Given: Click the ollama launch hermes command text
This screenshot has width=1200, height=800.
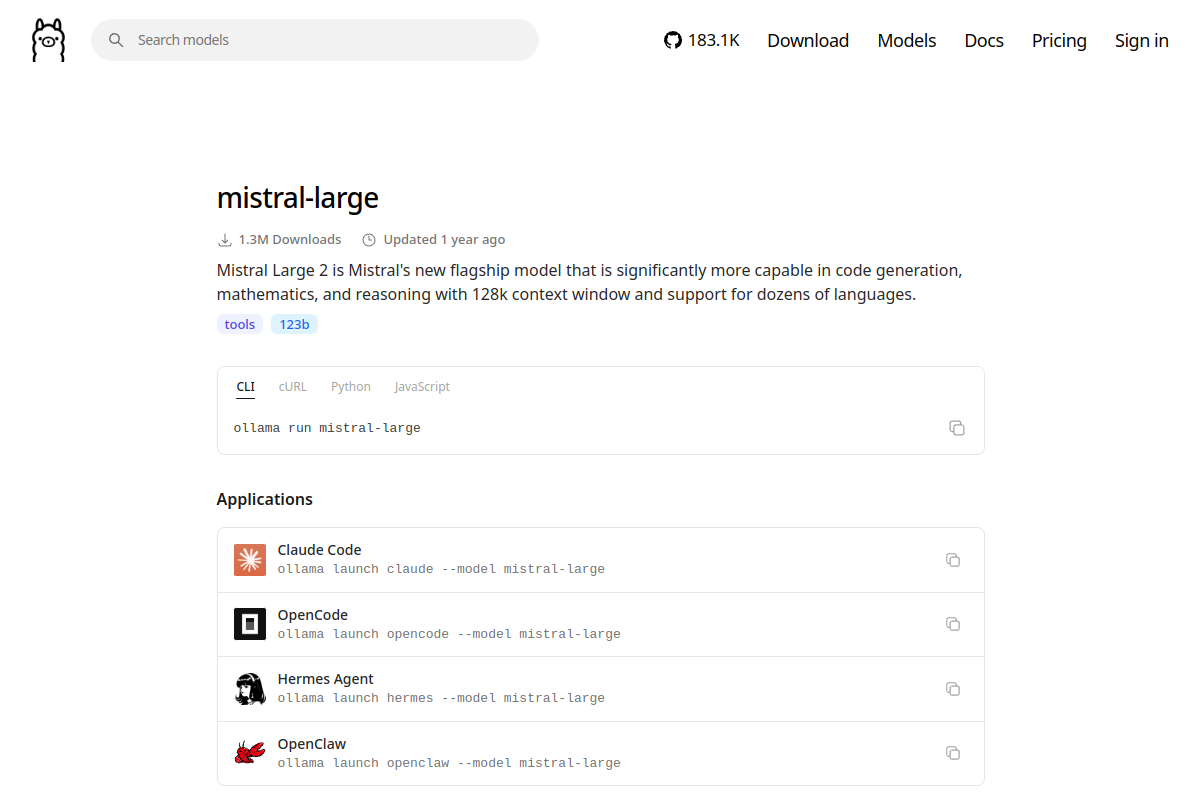Looking at the screenshot, I should point(441,698).
